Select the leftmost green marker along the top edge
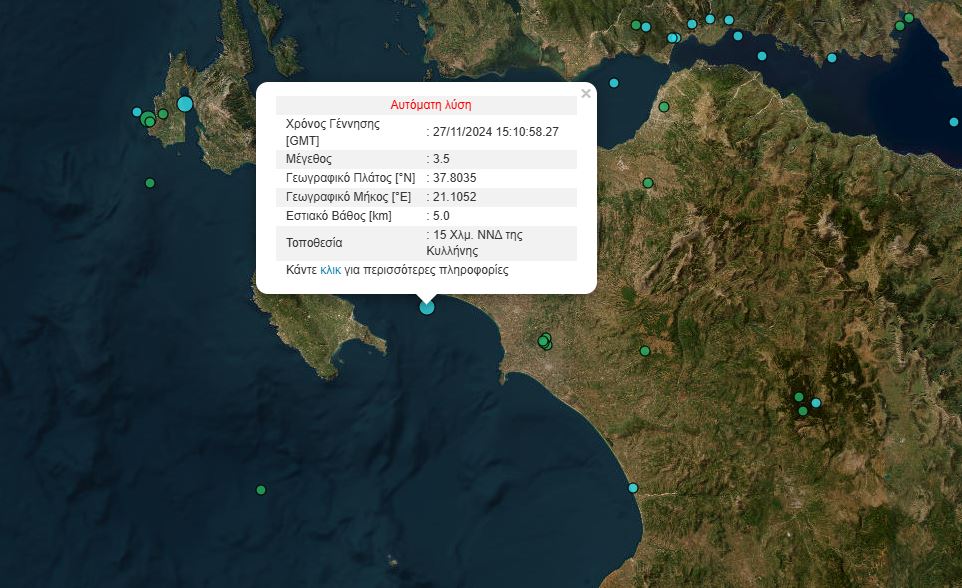The width and height of the screenshot is (962, 588). [636, 24]
